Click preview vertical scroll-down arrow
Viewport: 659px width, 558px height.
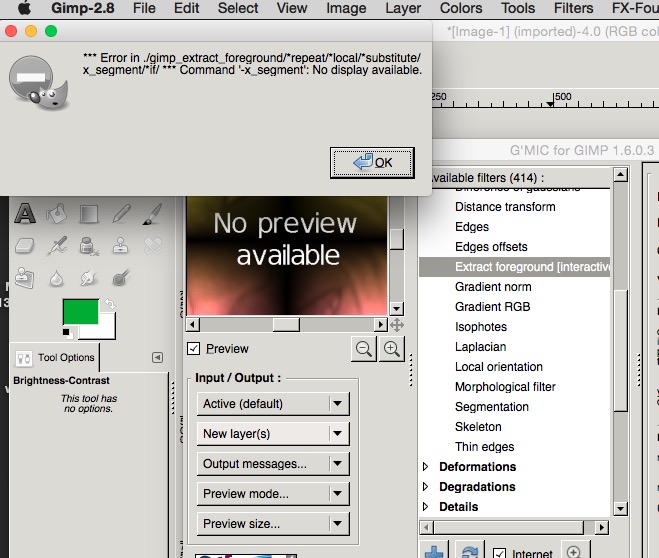click(x=396, y=309)
